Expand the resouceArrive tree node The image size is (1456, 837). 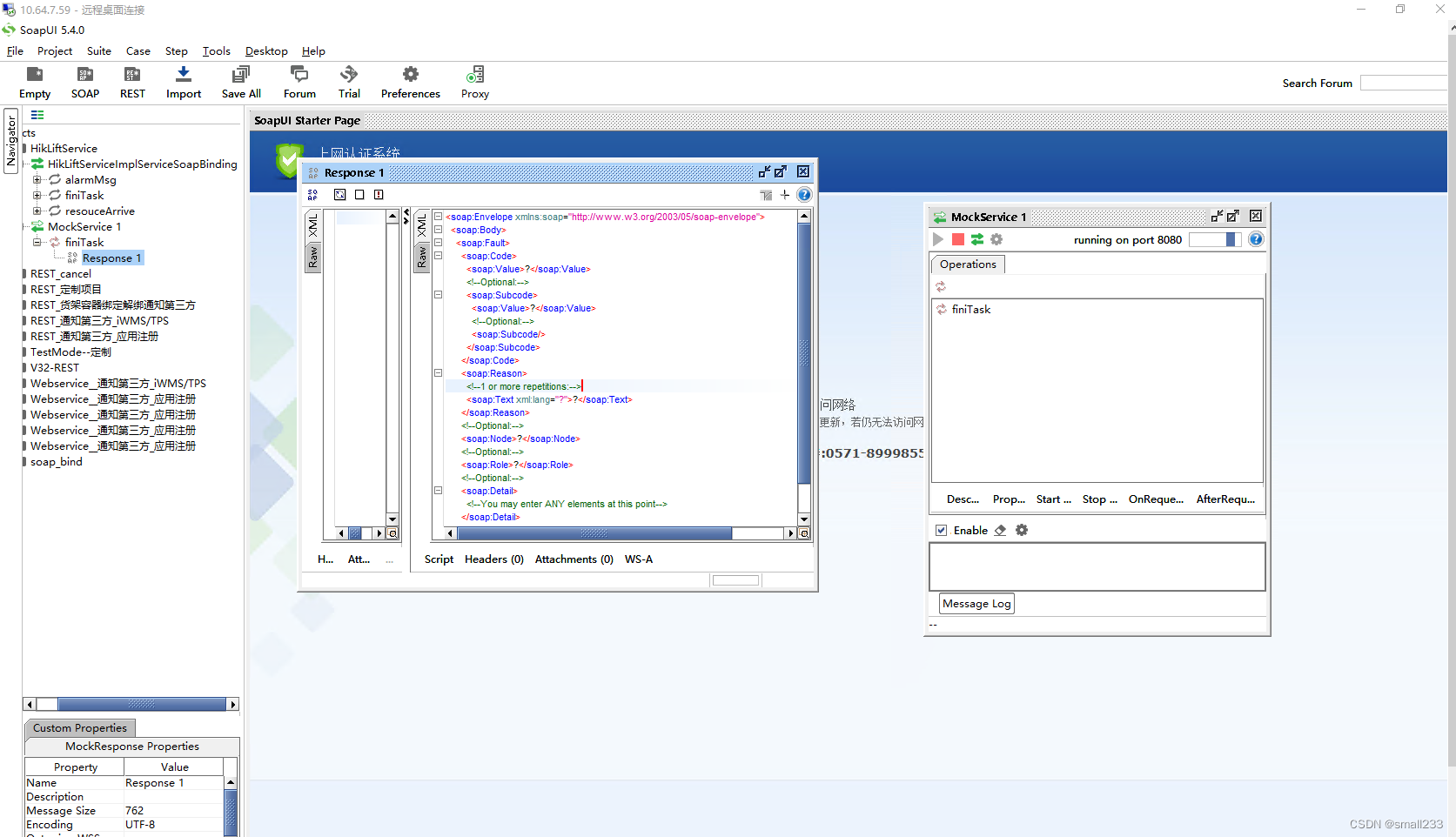tap(37, 211)
